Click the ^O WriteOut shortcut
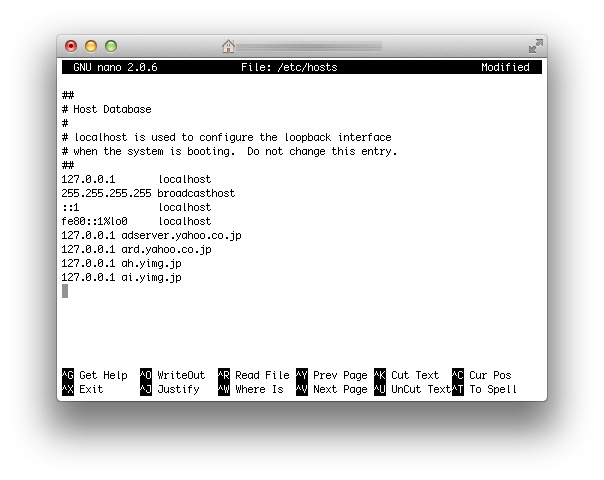 (173, 375)
